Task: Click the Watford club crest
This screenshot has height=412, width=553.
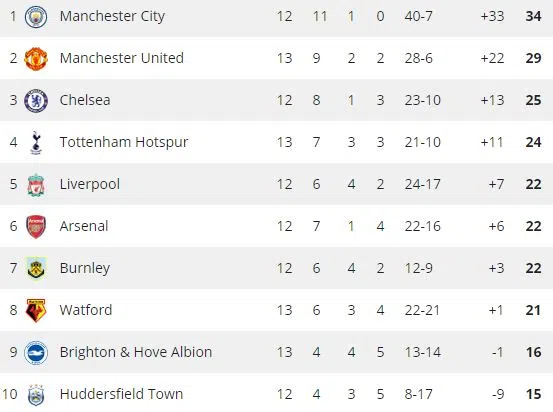Action: (36, 310)
